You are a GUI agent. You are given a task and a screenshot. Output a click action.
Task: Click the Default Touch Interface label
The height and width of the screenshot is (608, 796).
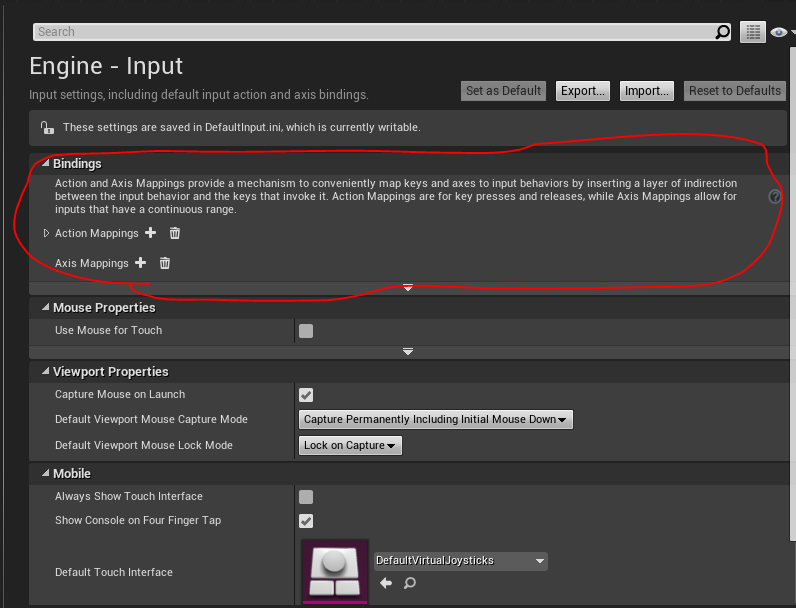click(x=114, y=572)
